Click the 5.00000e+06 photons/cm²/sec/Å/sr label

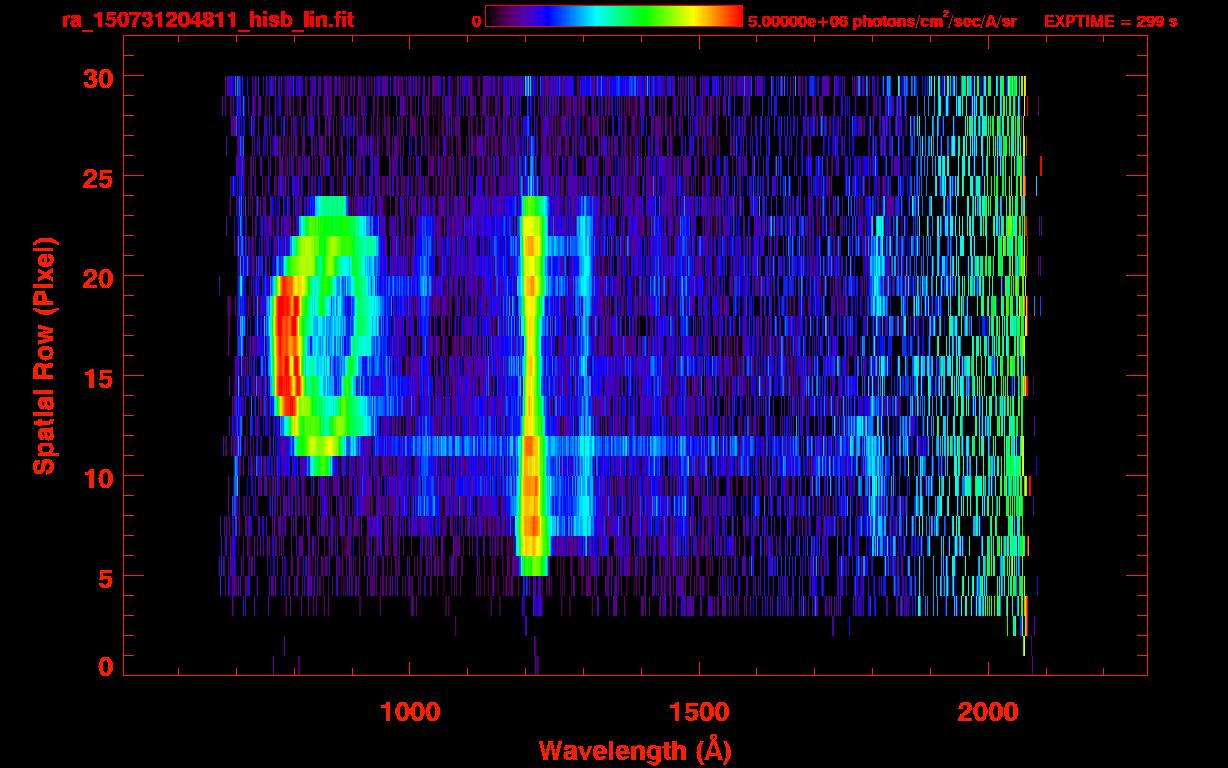tap(882, 20)
